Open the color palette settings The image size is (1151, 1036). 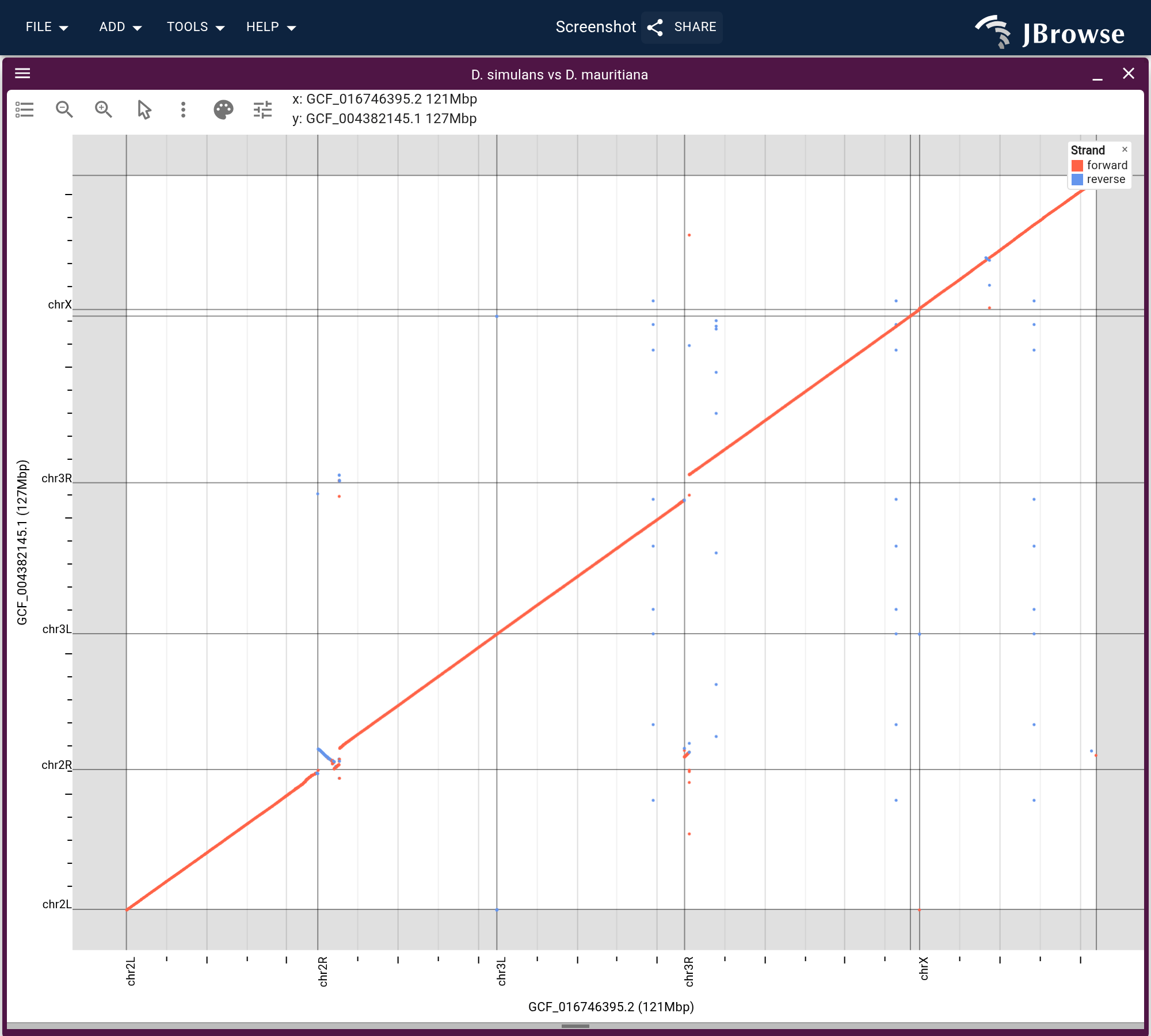[x=223, y=109]
